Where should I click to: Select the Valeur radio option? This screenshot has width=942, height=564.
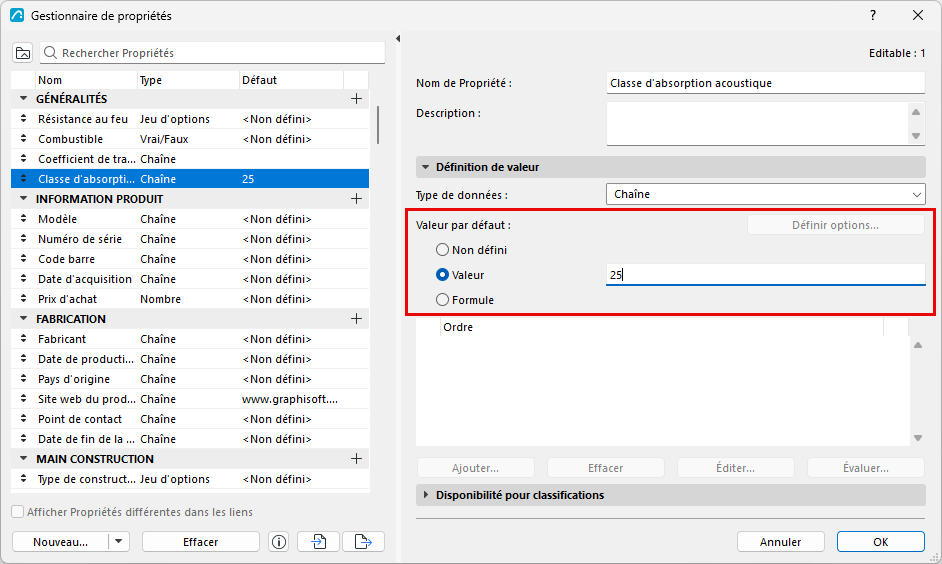pos(442,275)
